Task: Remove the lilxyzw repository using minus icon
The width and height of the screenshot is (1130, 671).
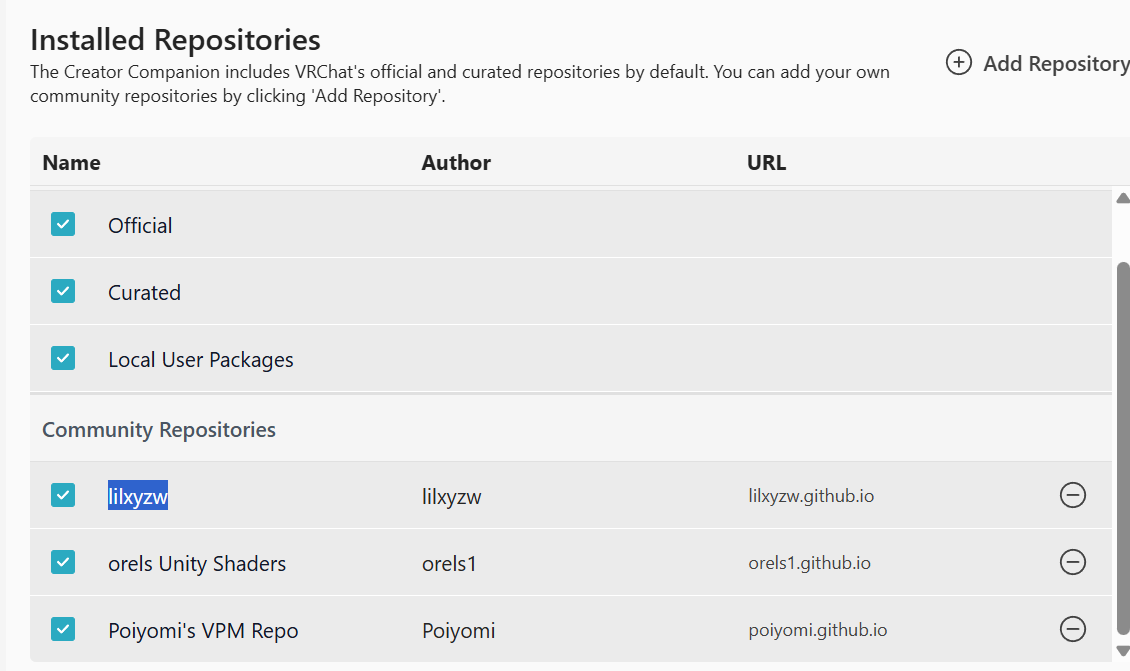Action: coord(1072,495)
